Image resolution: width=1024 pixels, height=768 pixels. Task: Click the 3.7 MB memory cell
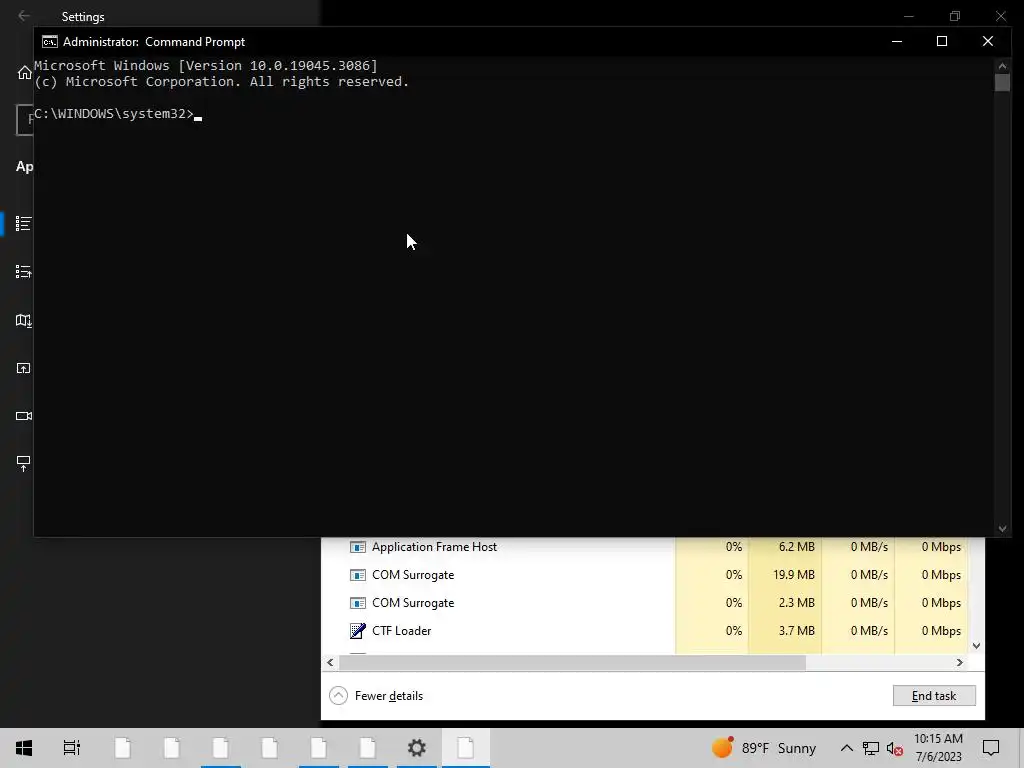pos(785,631)
